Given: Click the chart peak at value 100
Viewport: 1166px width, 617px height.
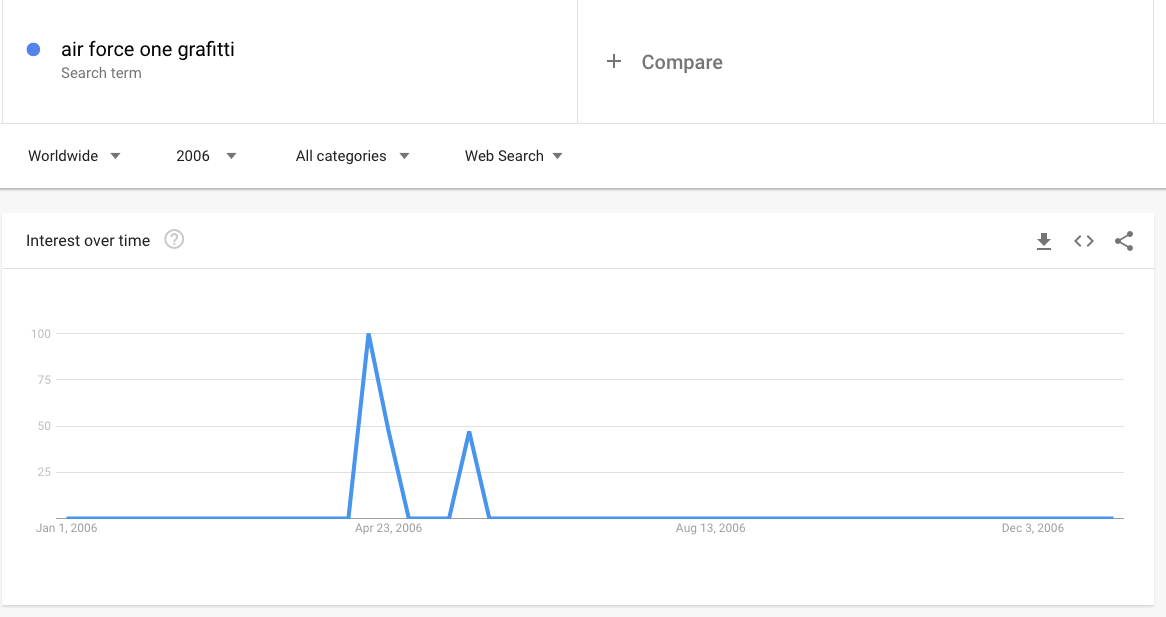Looking at the screenshot, I should tap(369, 335).
